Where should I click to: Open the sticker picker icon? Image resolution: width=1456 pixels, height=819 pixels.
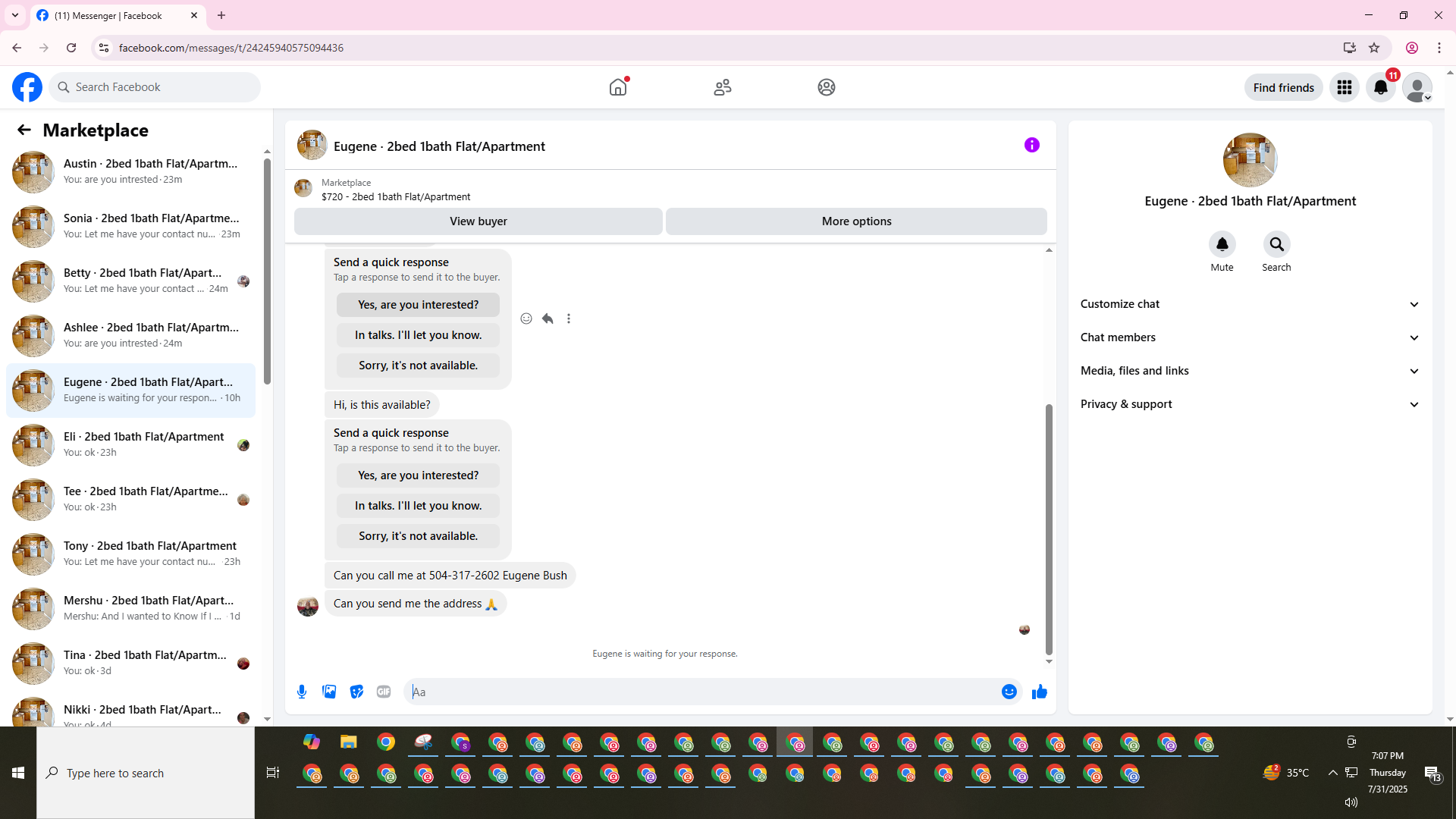356,692
